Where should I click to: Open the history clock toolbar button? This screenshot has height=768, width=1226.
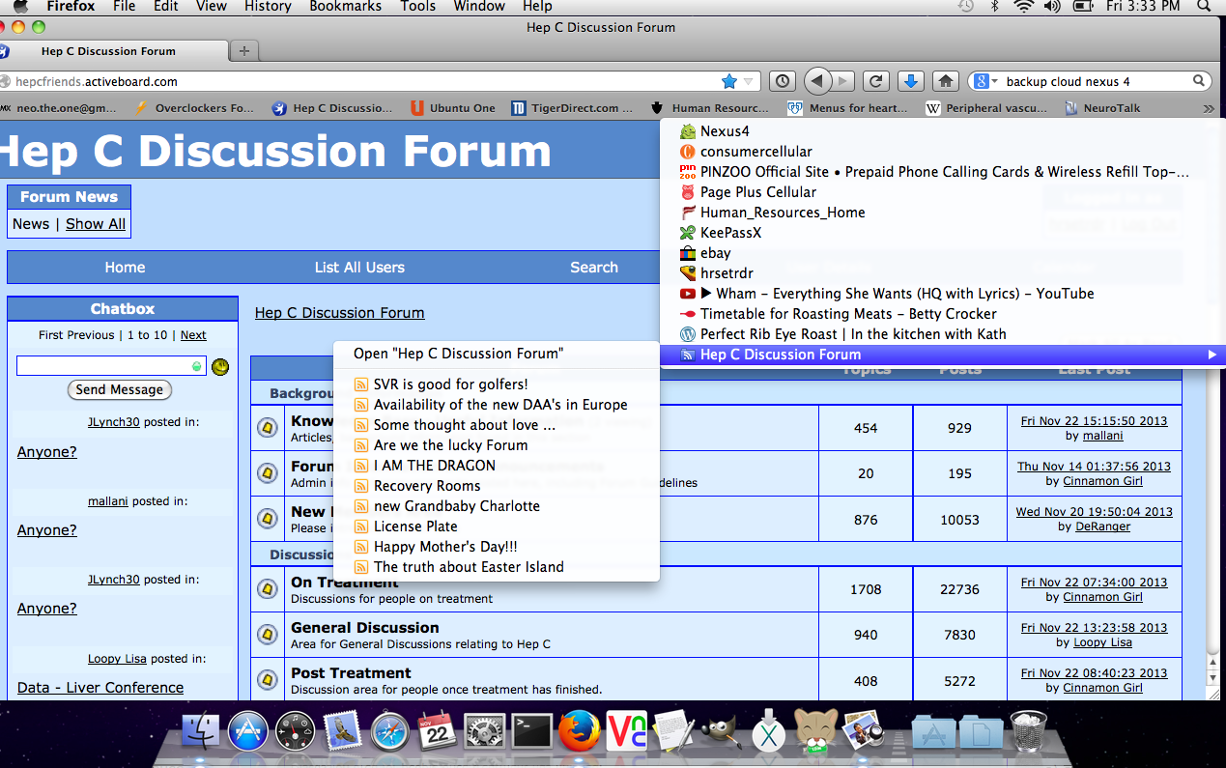[782, 81]
